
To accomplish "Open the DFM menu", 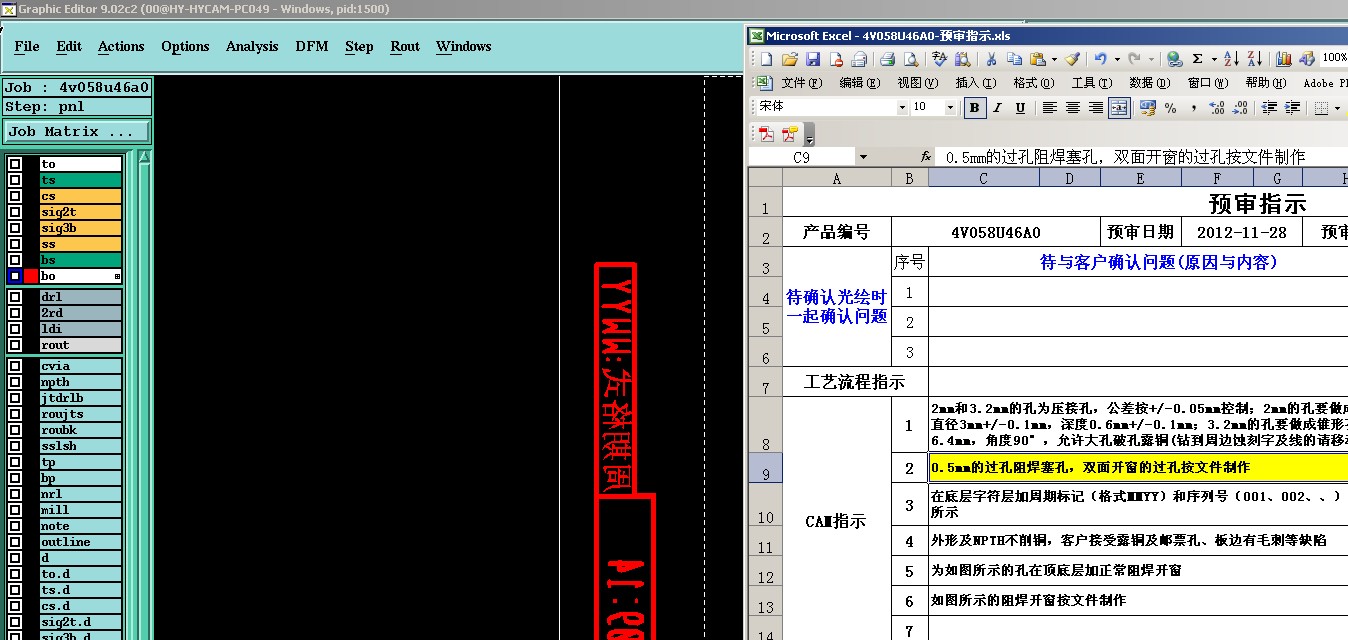I will point(312,46).
